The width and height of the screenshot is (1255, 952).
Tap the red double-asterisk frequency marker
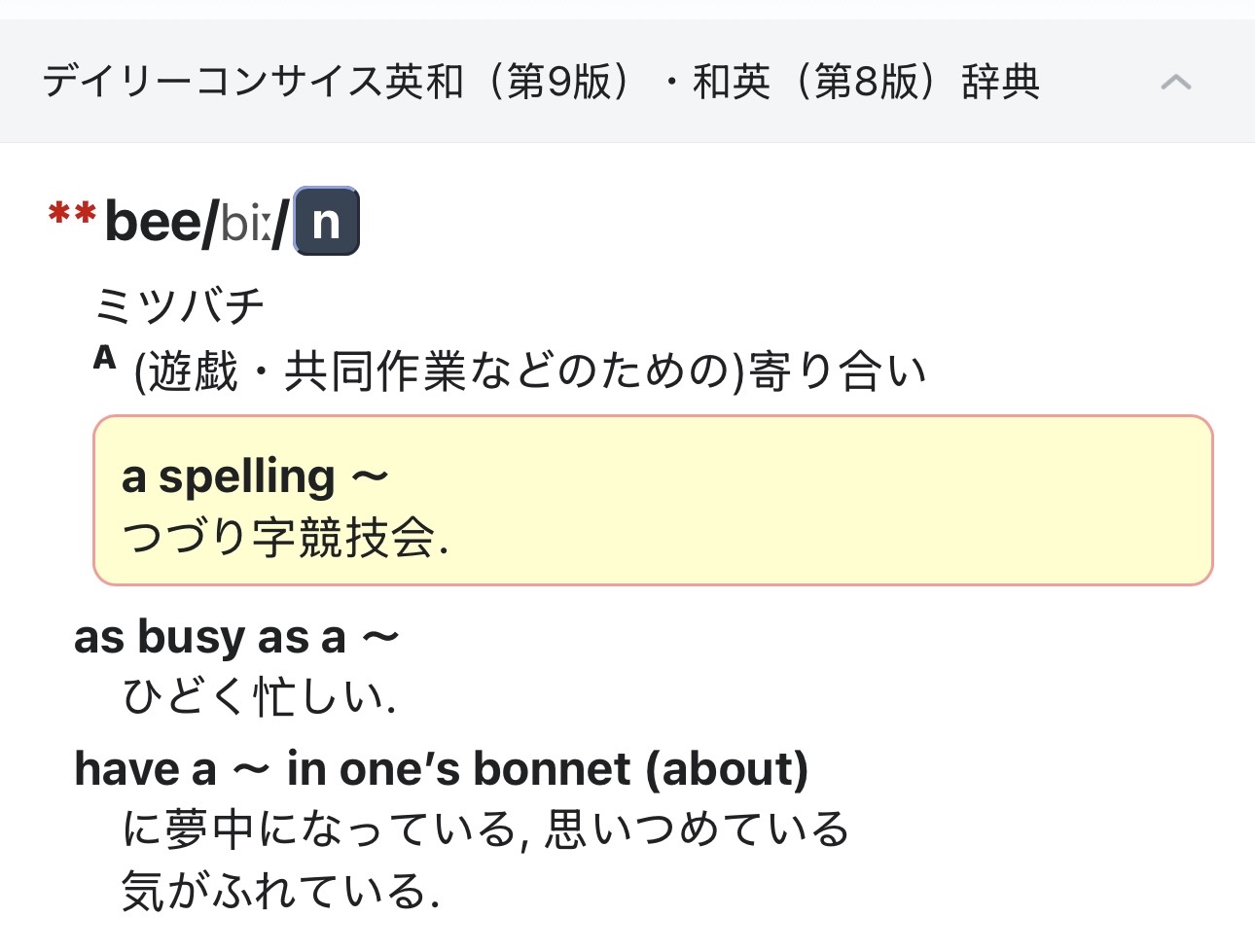[x=72, y=214]
